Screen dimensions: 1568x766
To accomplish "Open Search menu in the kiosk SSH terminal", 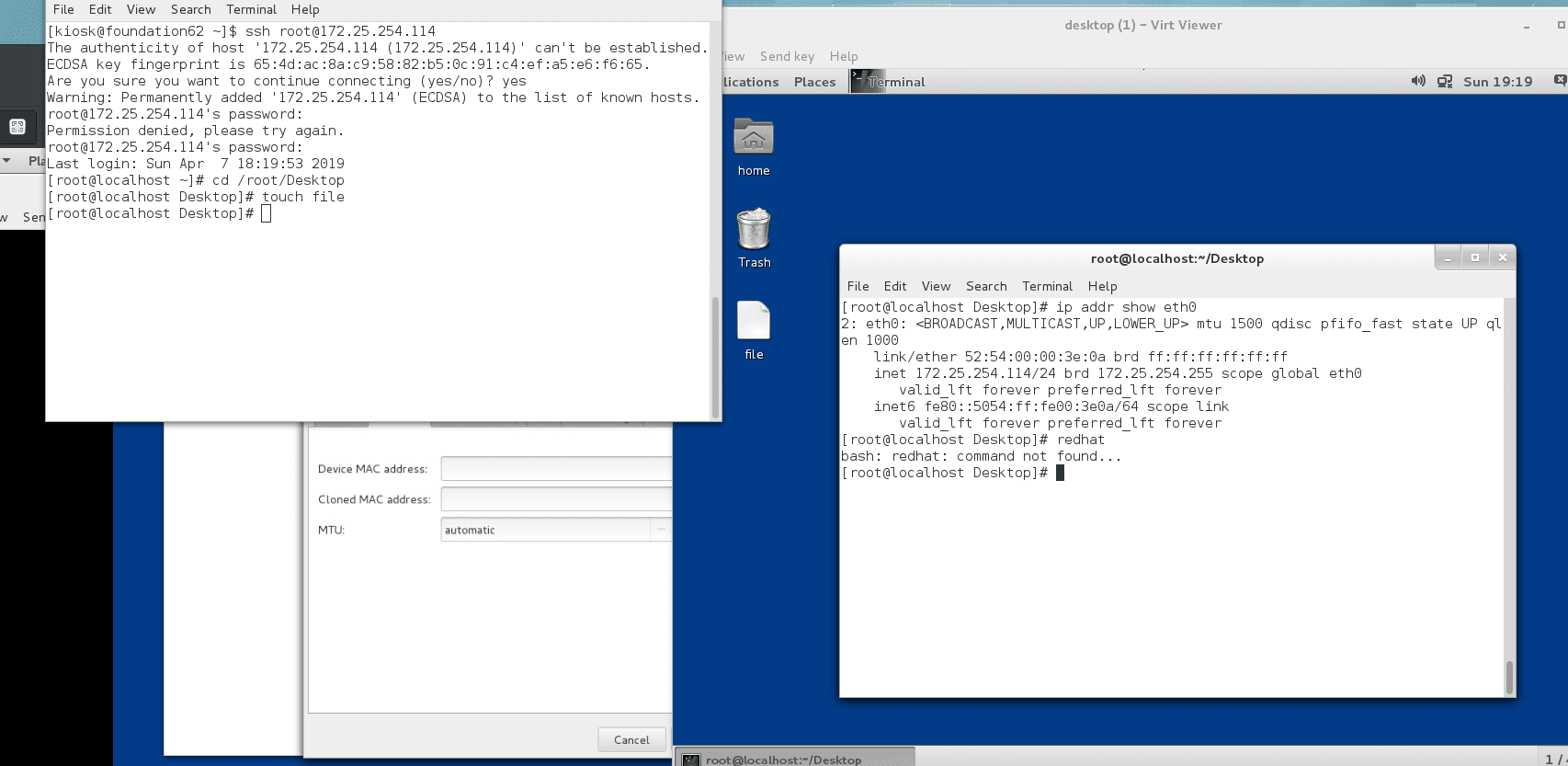I will pos(191,9).
